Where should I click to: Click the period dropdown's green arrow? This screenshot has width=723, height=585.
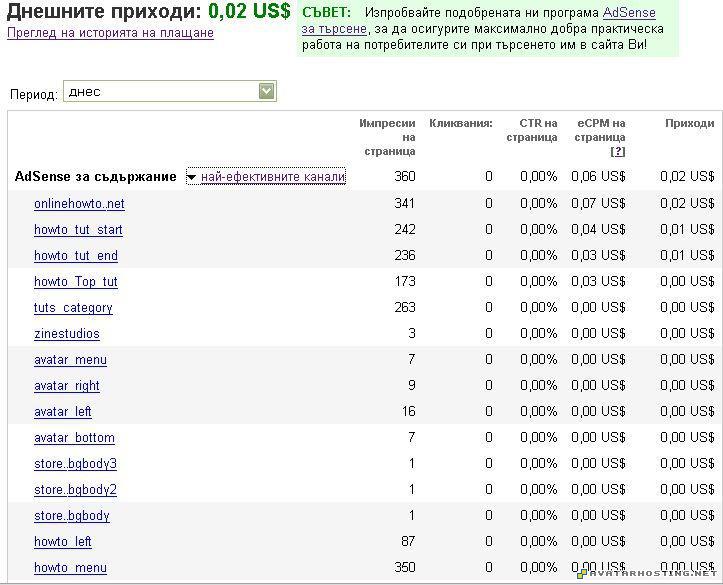coord(267,91)
